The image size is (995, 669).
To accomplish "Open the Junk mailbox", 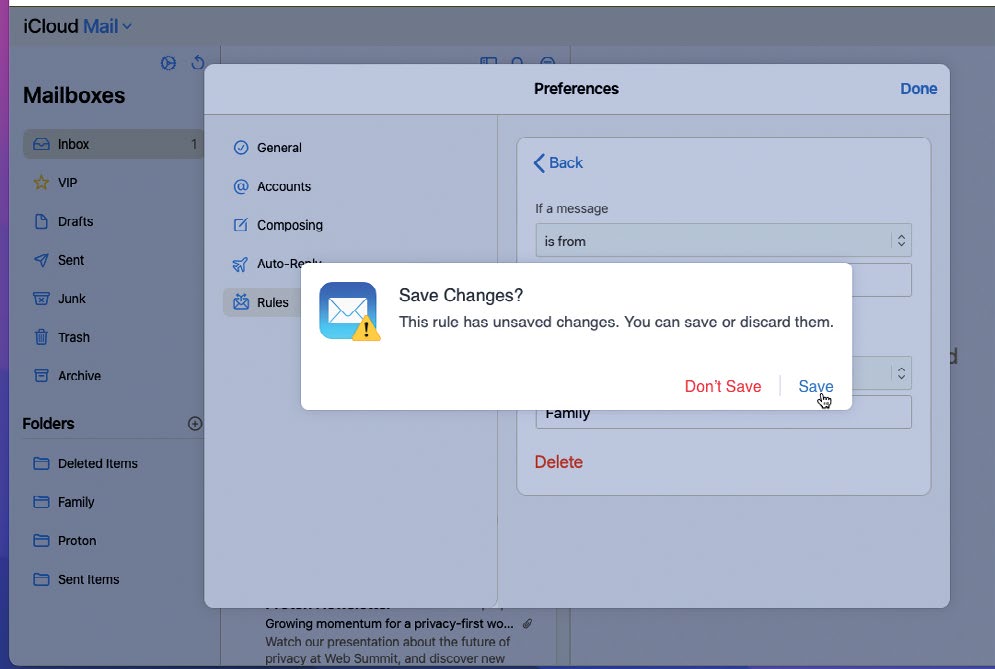I will click(x=71, y=299).
